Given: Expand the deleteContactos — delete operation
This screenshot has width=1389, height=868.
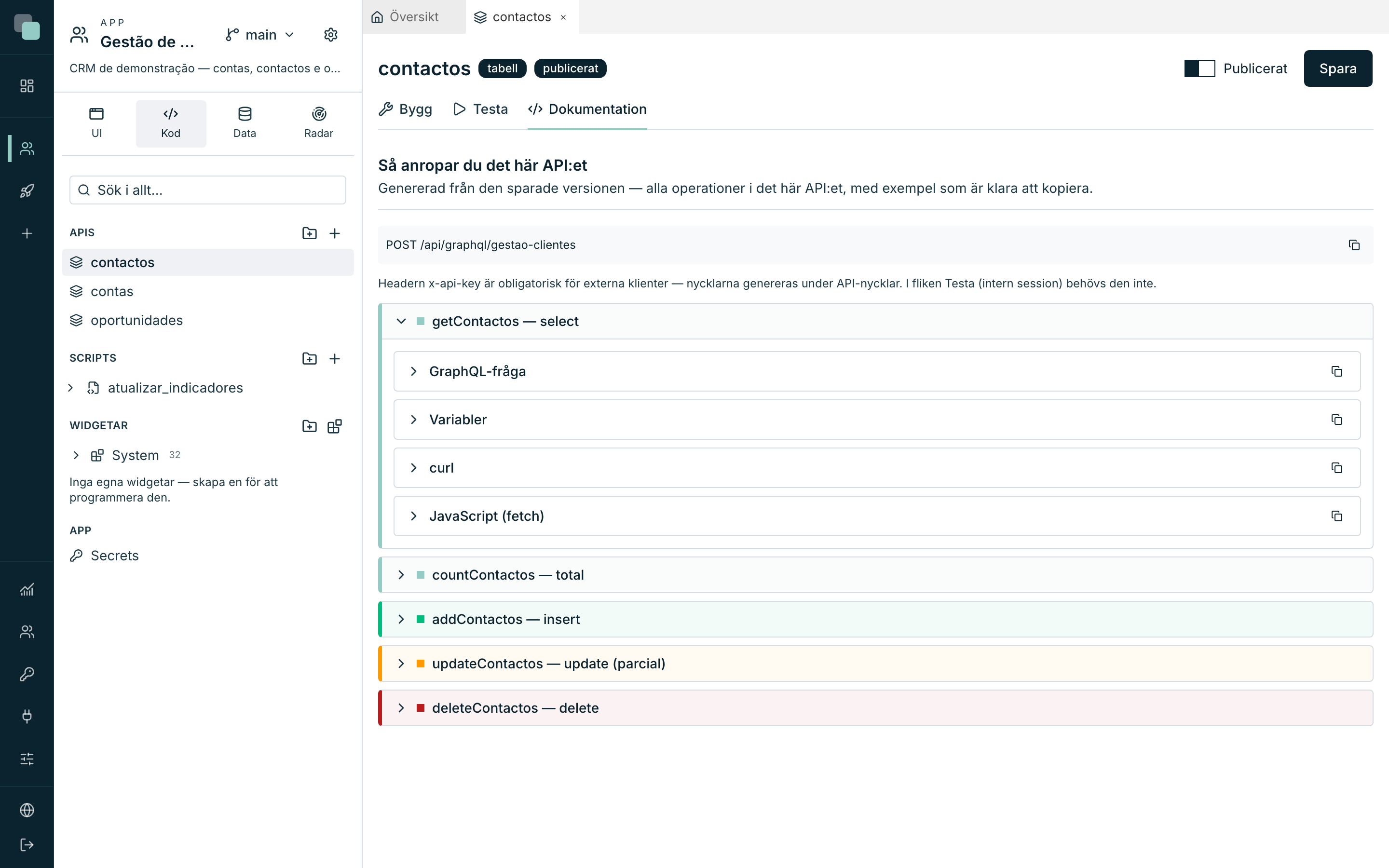Looking at the screenshot, I should 875,708.
